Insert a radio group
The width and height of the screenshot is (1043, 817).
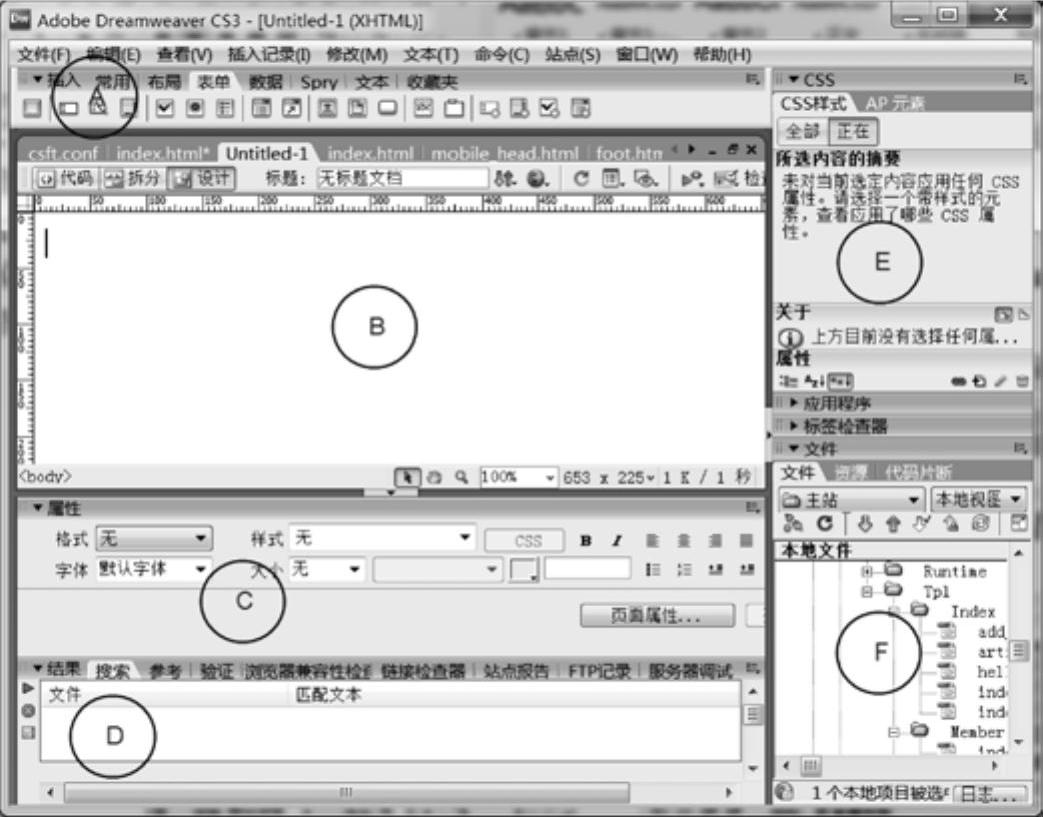coord(225,108)
